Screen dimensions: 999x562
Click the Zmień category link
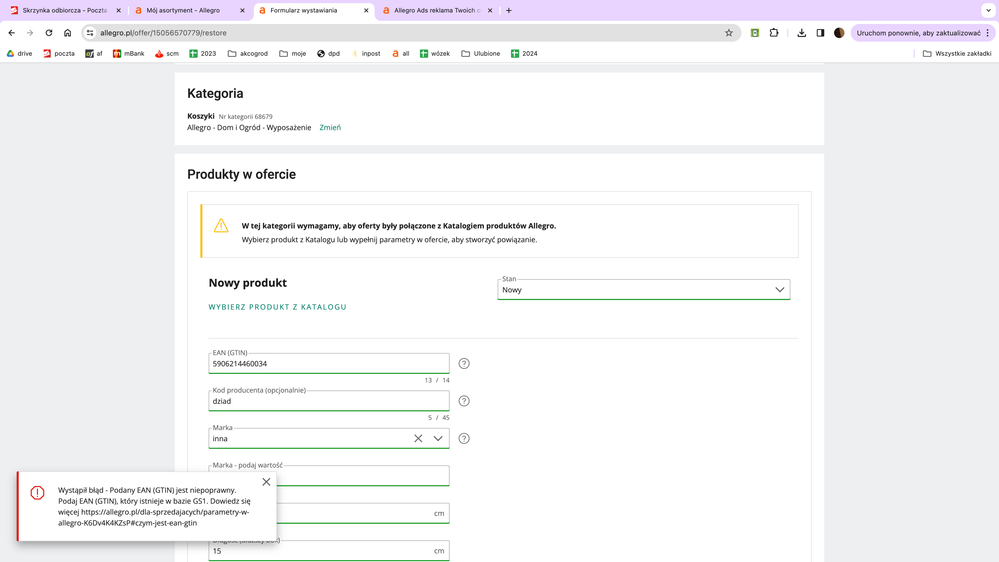coord(330,128)
